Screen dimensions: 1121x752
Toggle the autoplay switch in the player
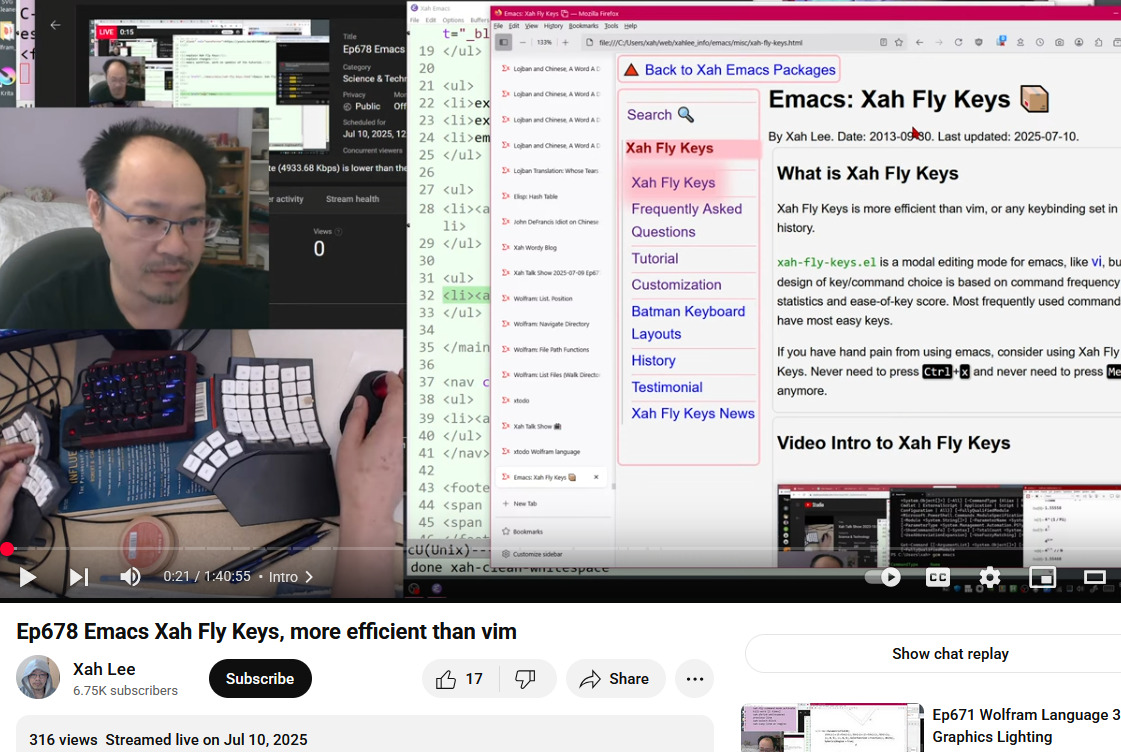point(882,577)
